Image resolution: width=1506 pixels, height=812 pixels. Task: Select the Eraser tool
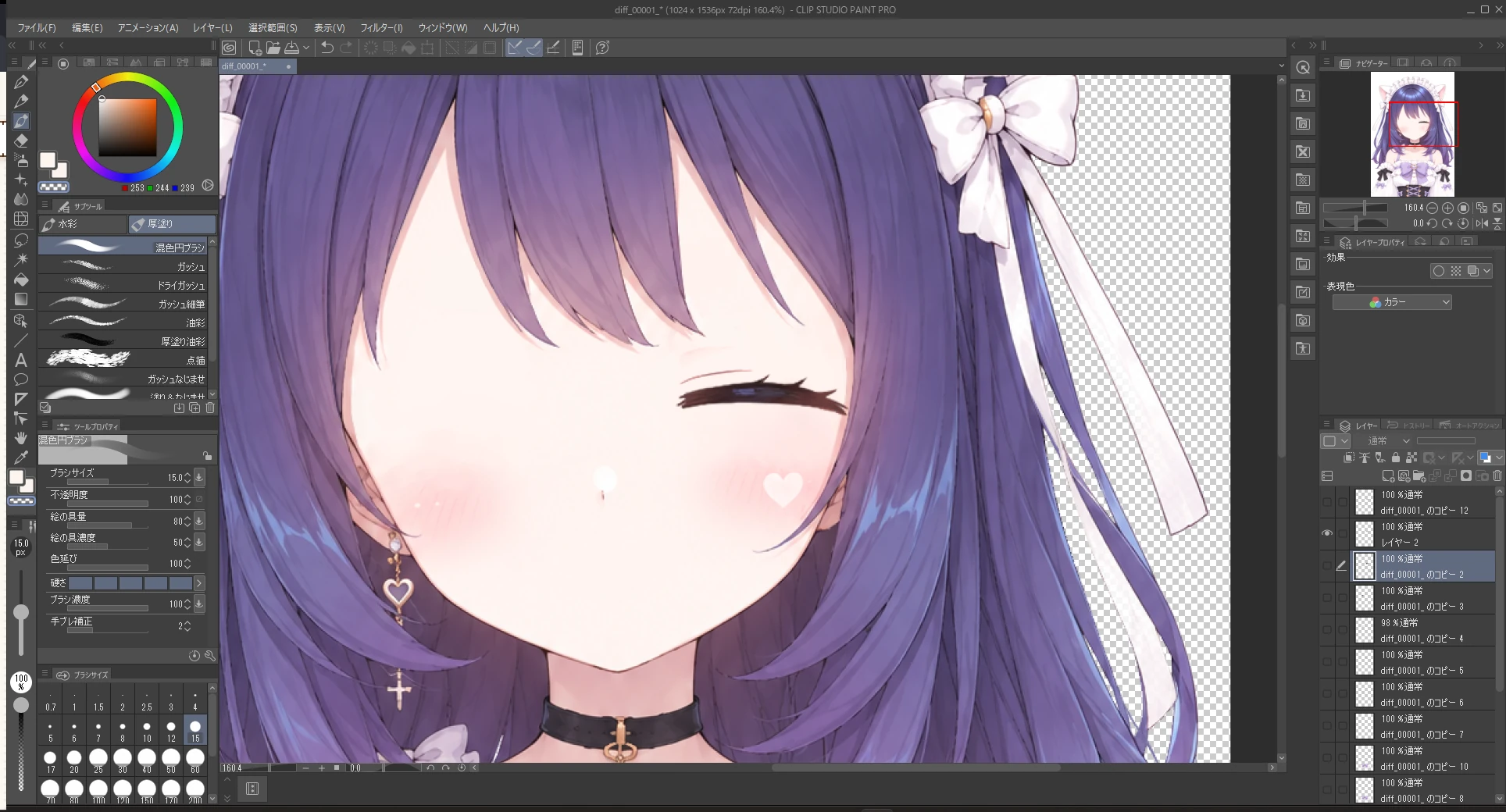pyautogui.click(x=21, y=141)
